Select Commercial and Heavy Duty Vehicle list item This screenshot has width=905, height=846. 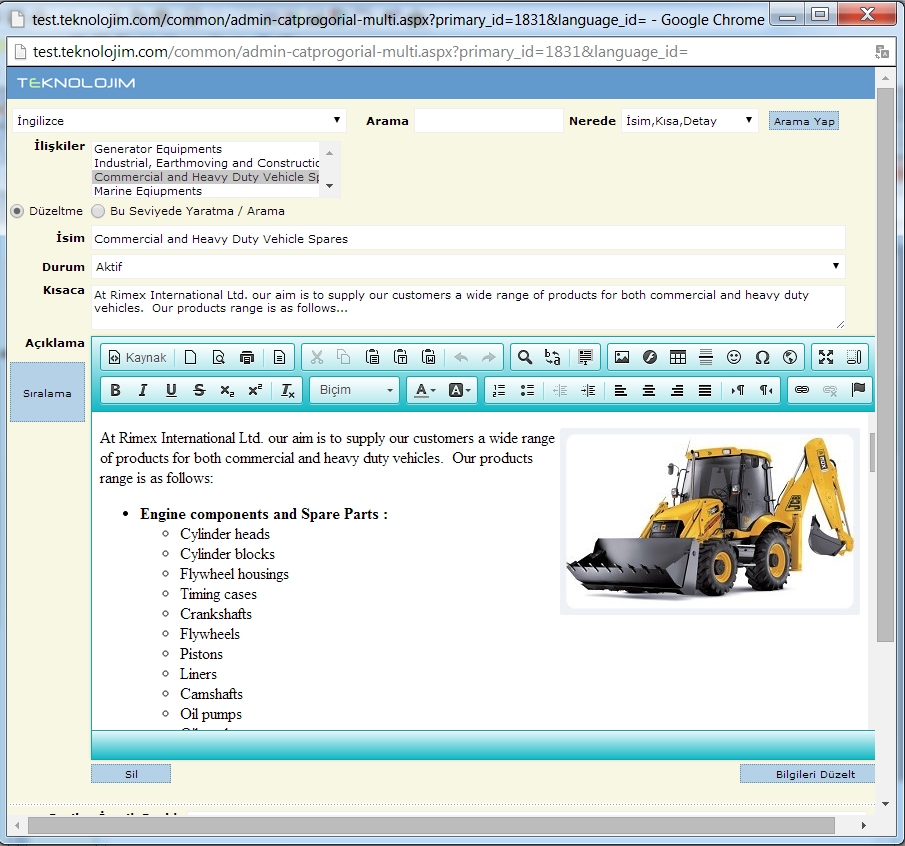[206, 177]
